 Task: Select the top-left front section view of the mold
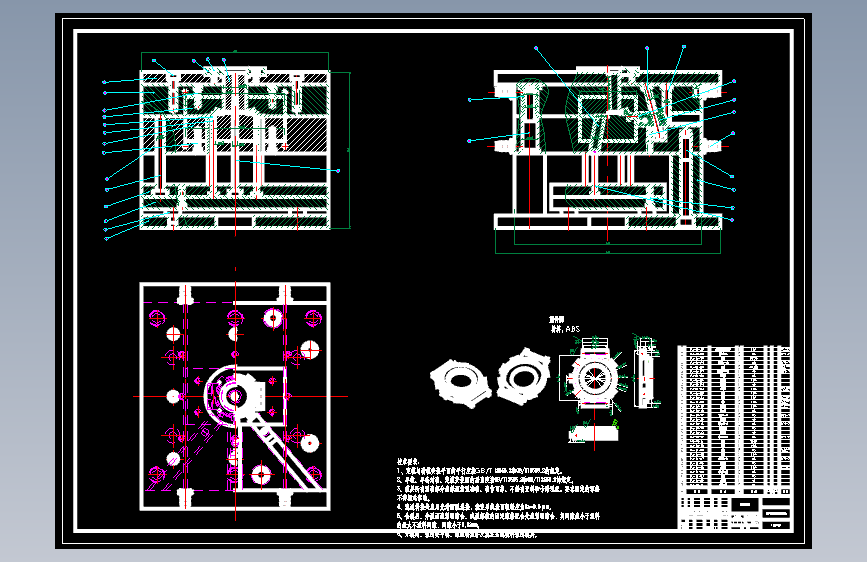coord(235,149)
